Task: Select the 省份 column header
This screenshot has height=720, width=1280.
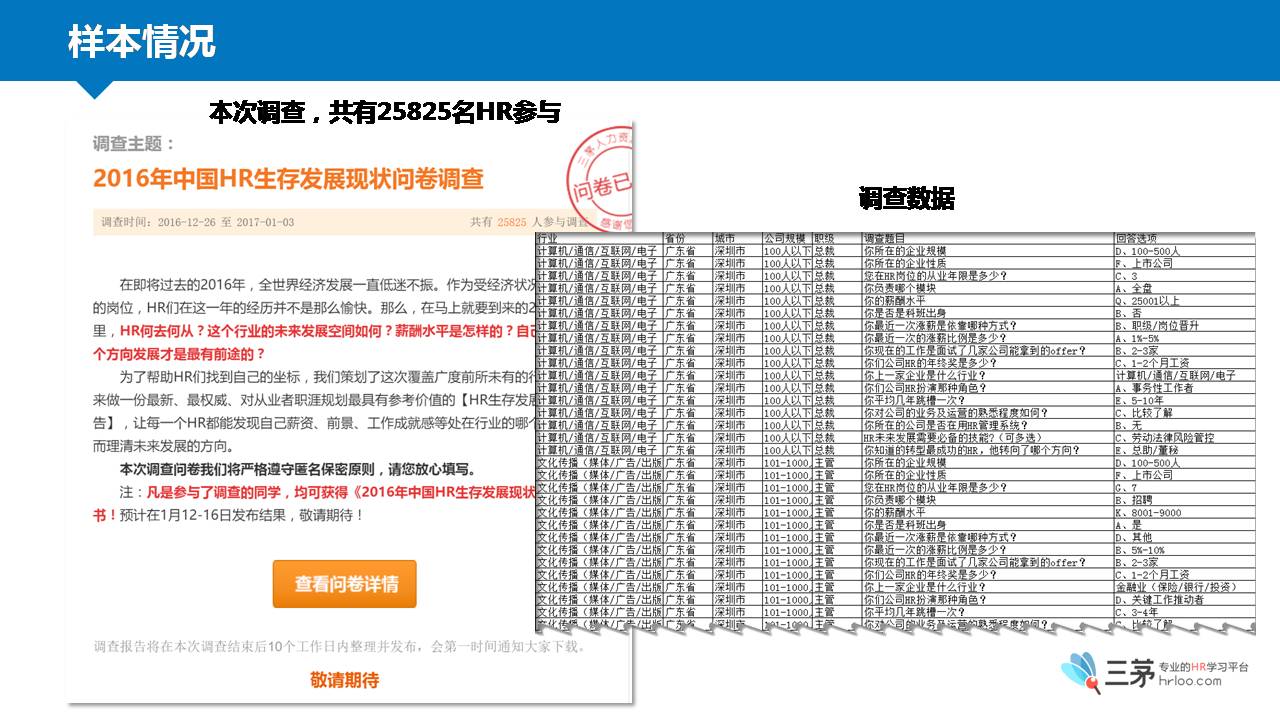Action: 675,239
